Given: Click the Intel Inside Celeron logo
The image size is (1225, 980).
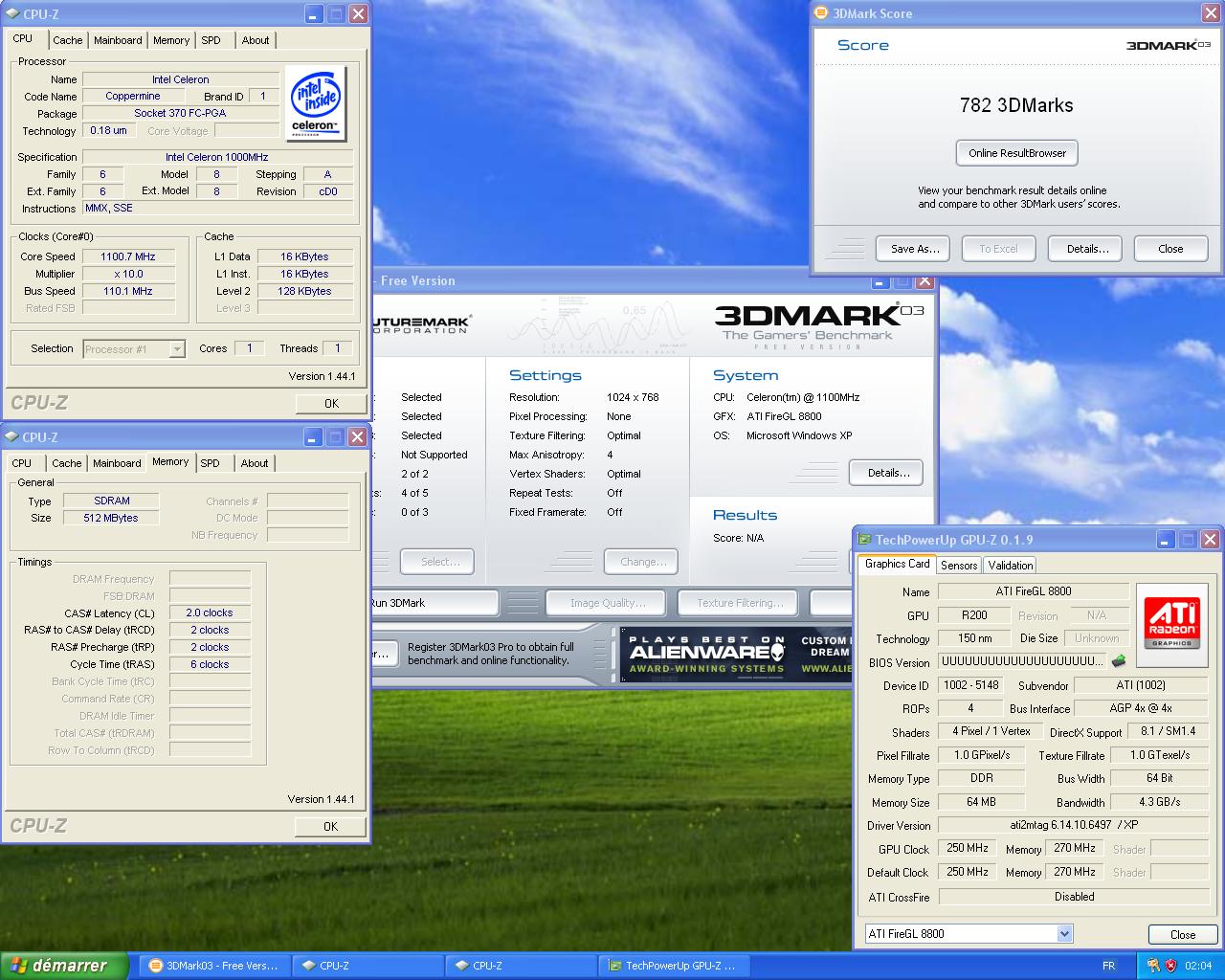Looking at the screenshot, I should point(316,104).
